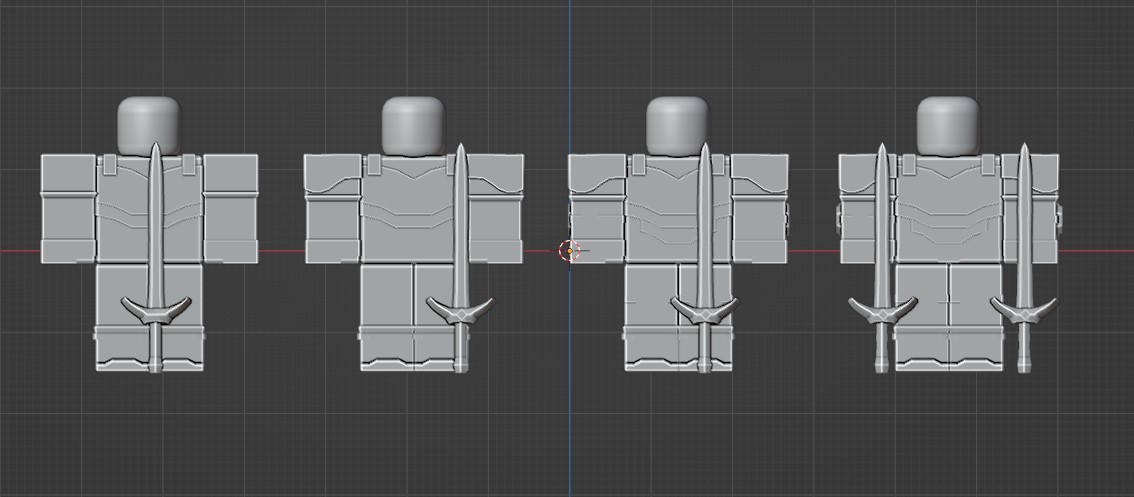Select the legs of the dual-sword figure

[x=949, y=318]
